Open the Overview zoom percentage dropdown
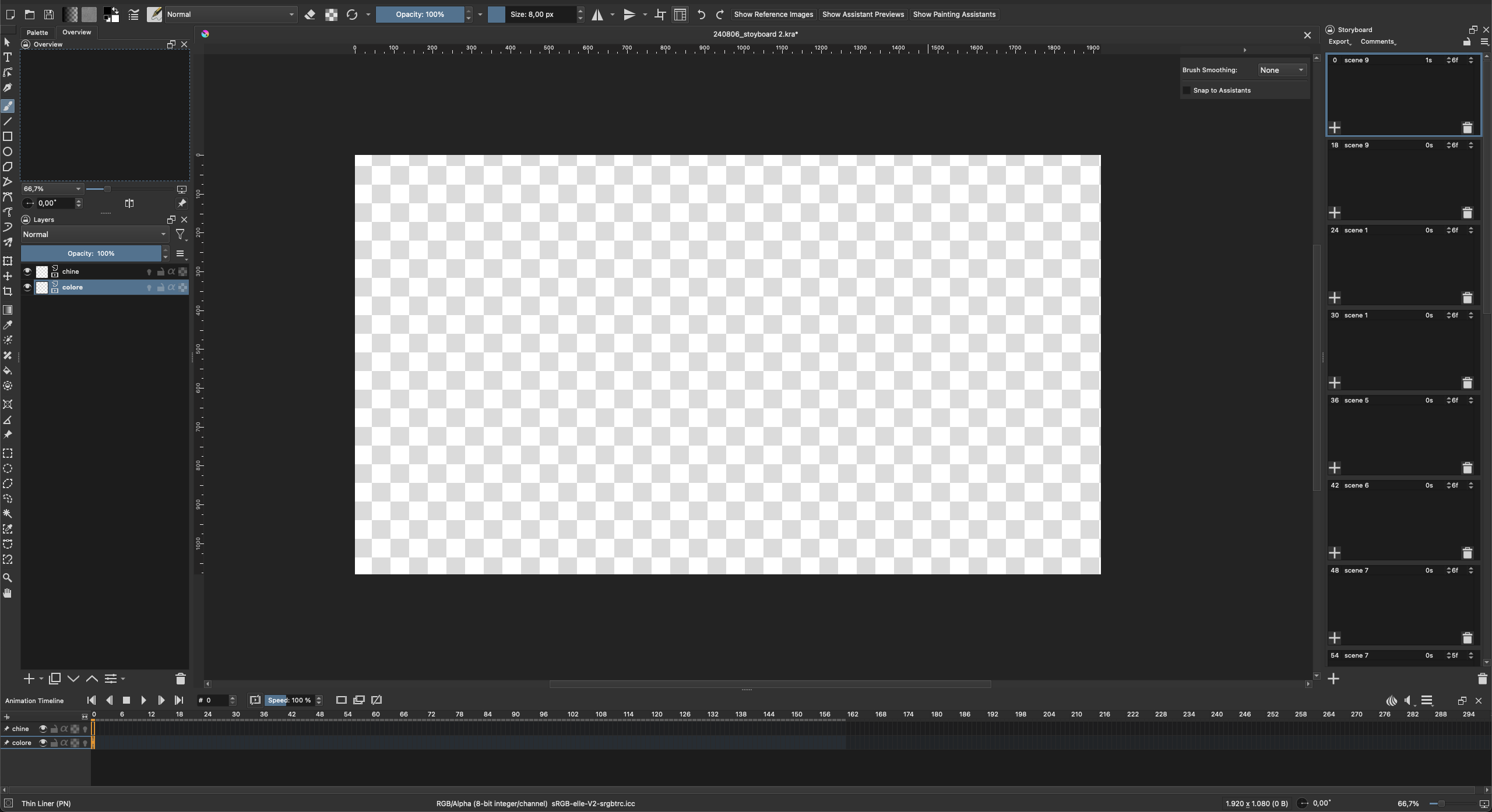This screenshot has width=1492, height=812. point(52,189)
